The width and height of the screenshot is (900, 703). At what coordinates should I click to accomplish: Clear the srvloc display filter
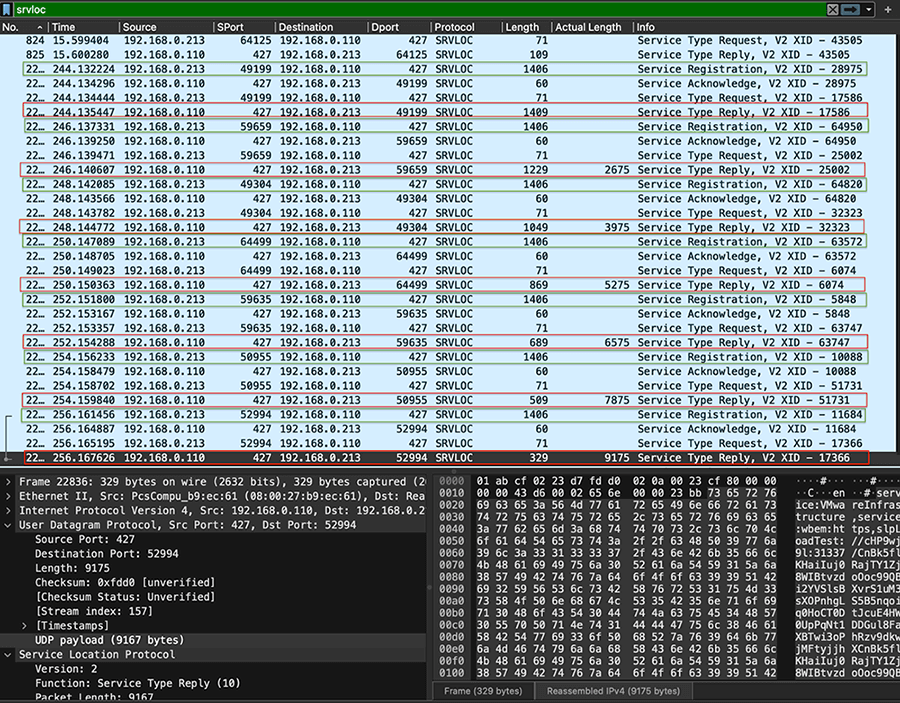coord(835,9)
